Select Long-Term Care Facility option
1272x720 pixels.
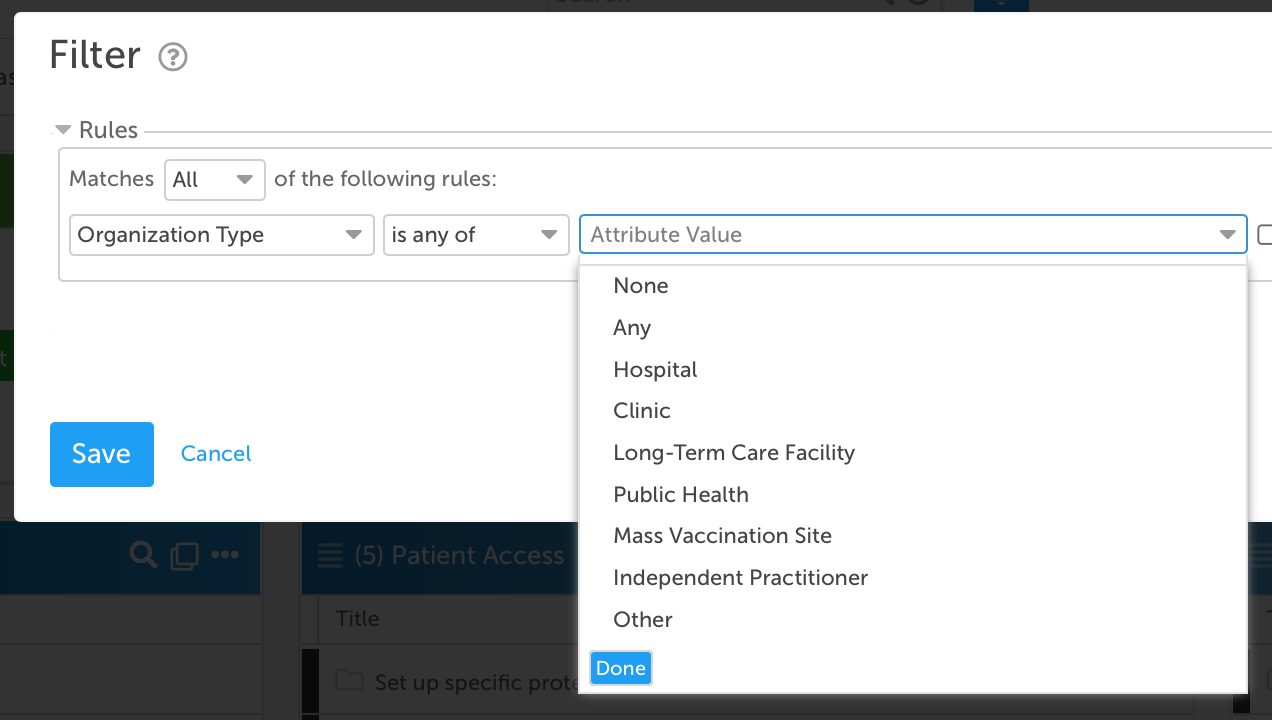[734, 453]
